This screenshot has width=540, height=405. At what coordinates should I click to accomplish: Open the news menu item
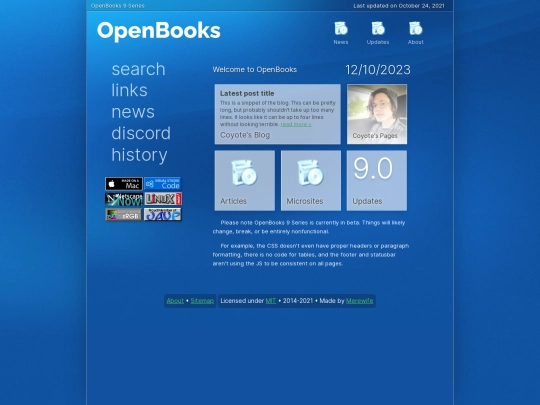click(133, 112)
